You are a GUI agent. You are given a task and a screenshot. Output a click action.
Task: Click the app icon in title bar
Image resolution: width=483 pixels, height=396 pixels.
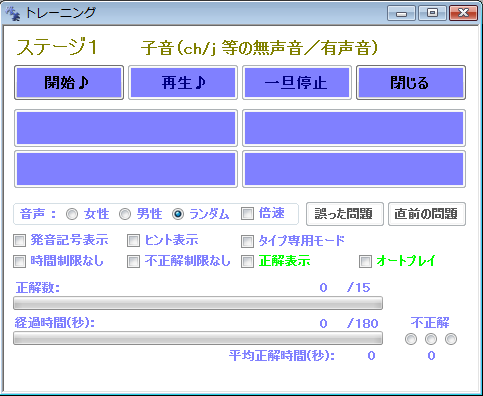click(13, 14)
